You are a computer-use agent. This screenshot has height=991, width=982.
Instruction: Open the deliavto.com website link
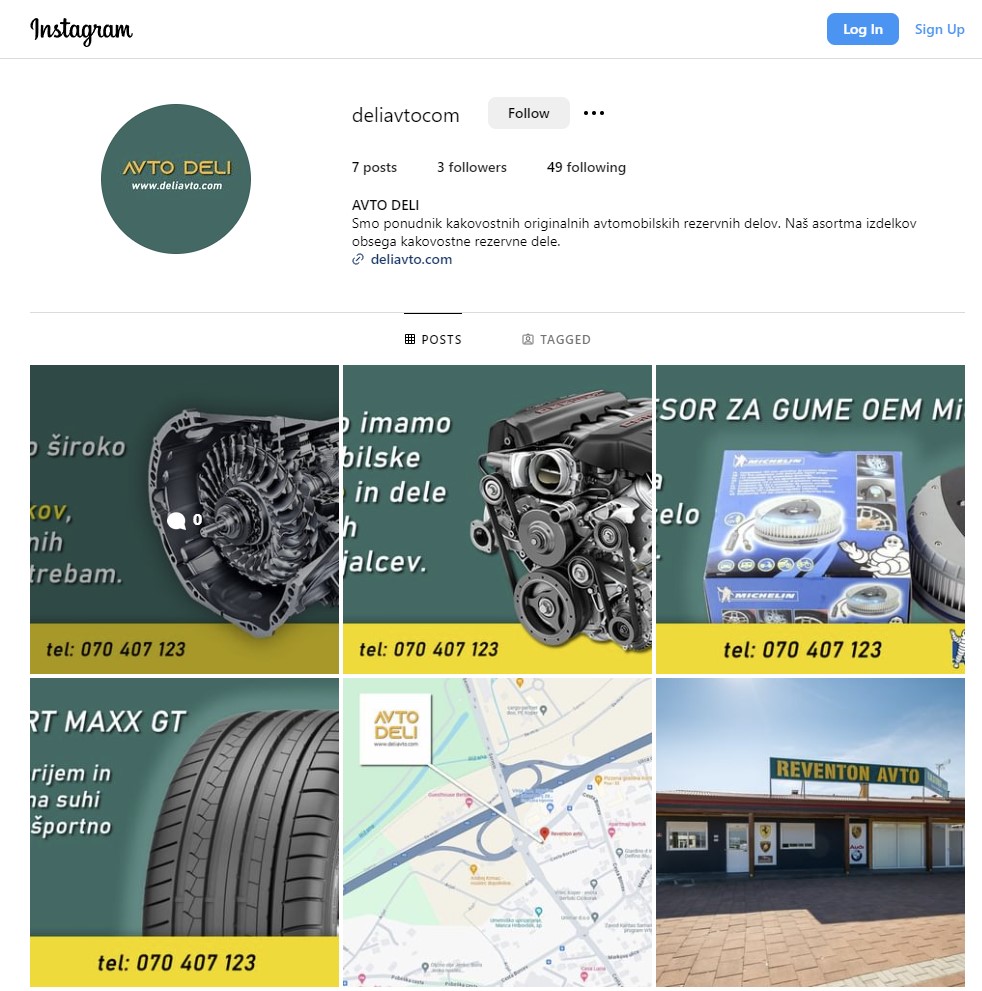(x=411, y=259)
